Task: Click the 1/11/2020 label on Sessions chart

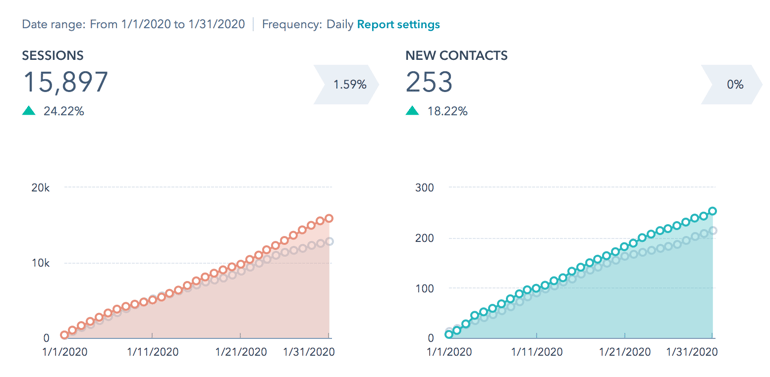Action: [152, 352]
